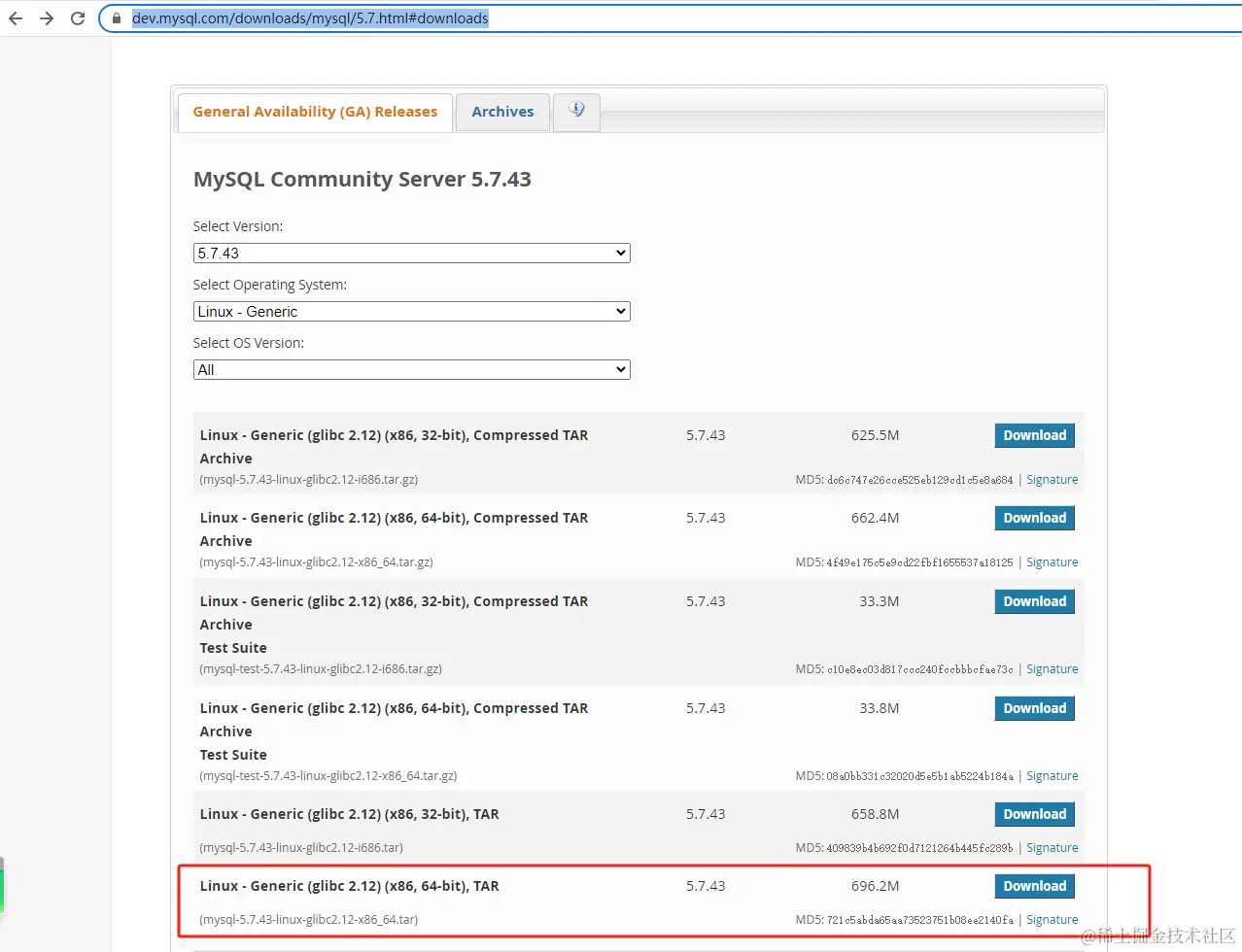Click file name (mysql-5.7.43-linux-glibc2.12-x86_64.tar.gz)
The width and height of the screenshot is (1242, 952).
(316, 562)
